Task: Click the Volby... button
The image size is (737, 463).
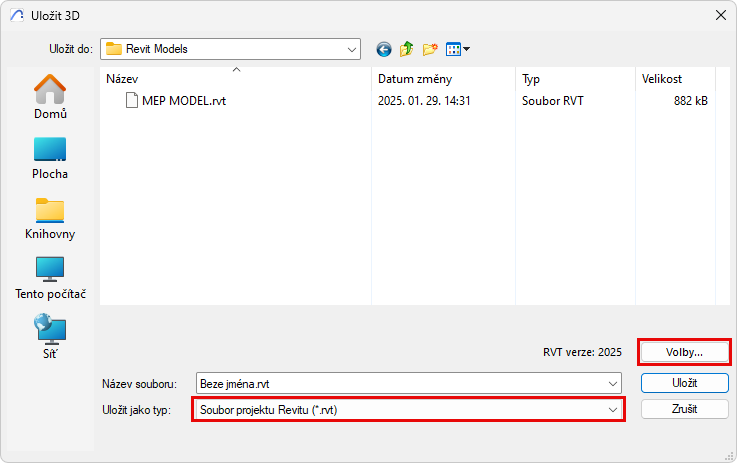Action: coord(685,352)
